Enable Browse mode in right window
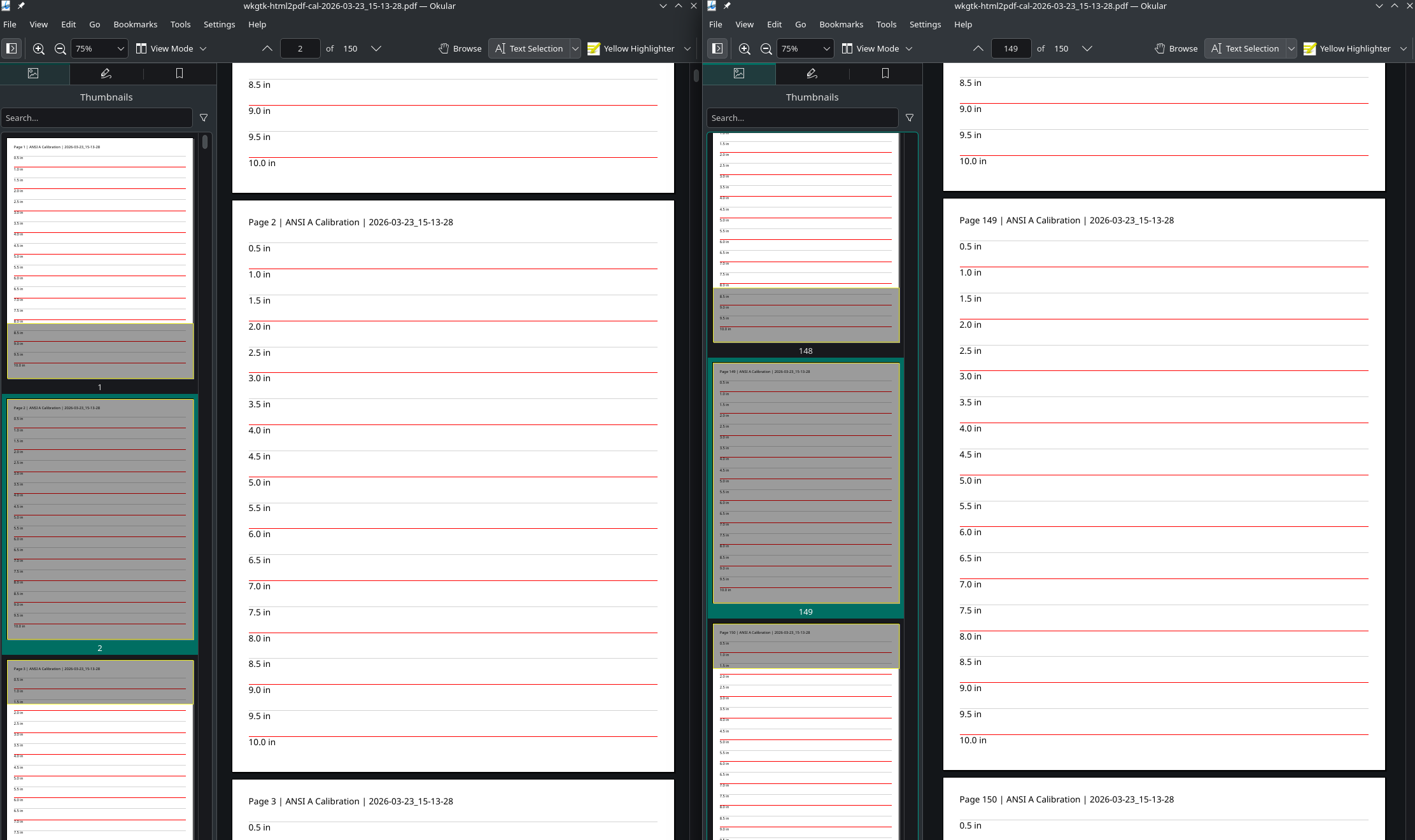1415x840 pixels. click(x=1176, y=48)
